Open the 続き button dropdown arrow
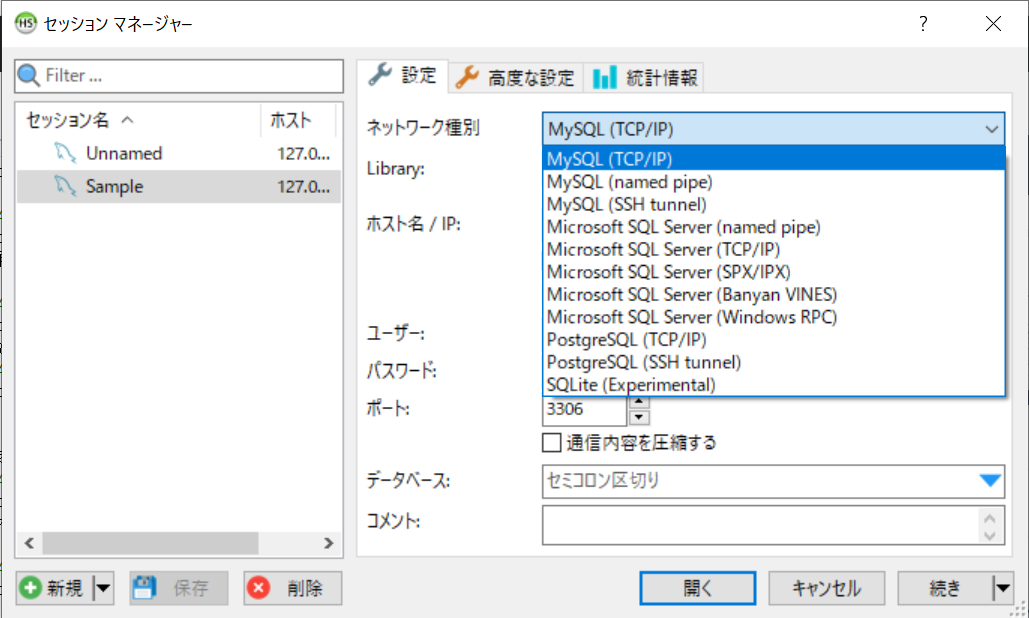The image size is (1029, 618). pyautogui.click(x=1002, y=588)
